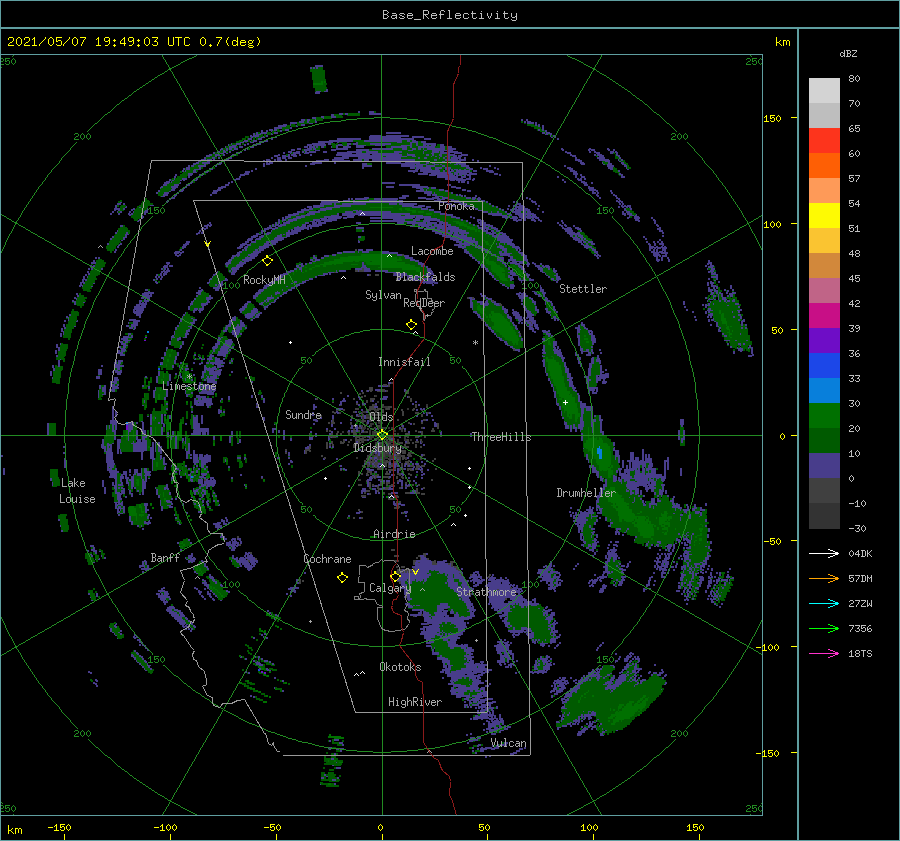Click the RockyMH label

click(x=264, y=280)
